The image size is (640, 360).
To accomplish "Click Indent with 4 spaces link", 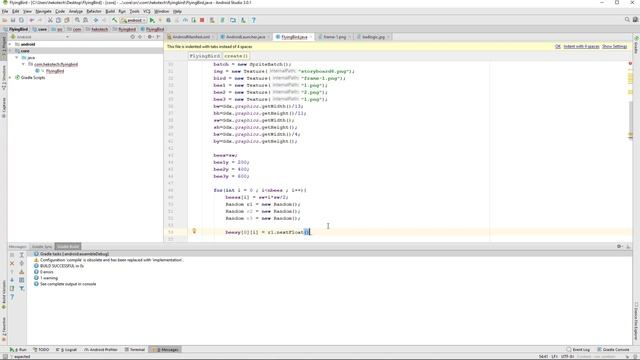I will pos(581,47).
